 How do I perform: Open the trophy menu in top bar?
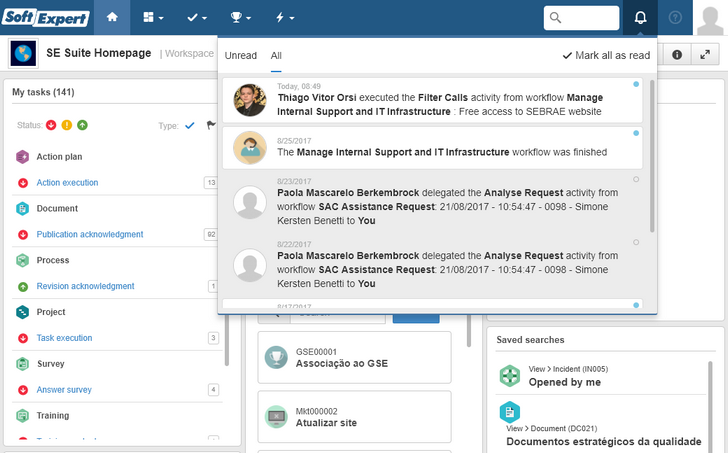point(240,18)
